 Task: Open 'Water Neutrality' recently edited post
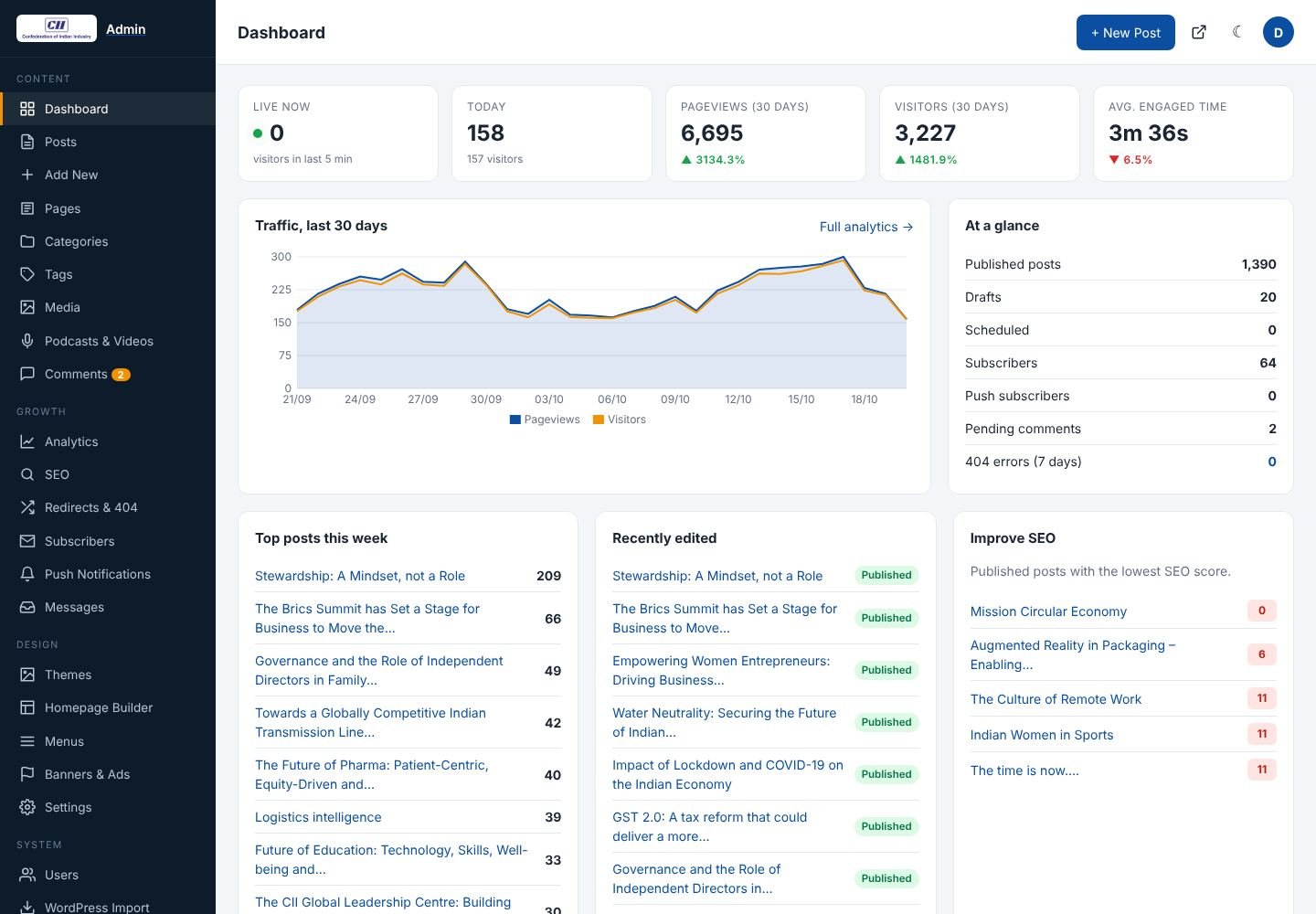click(x=725, y=722)
